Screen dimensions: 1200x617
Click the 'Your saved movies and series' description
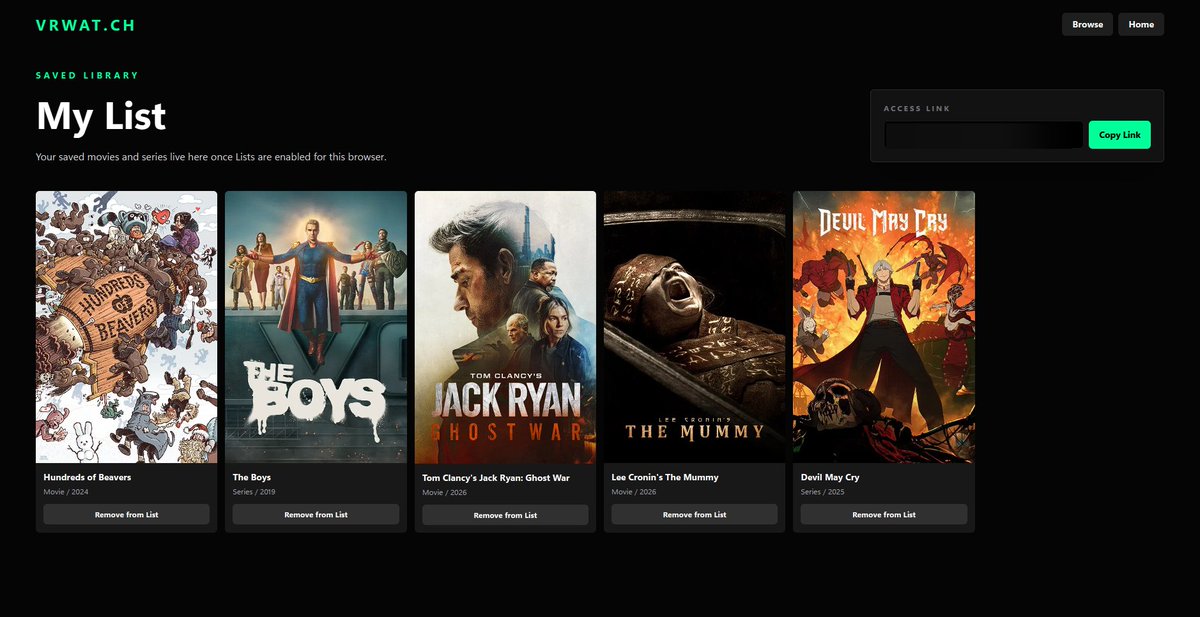211,157
